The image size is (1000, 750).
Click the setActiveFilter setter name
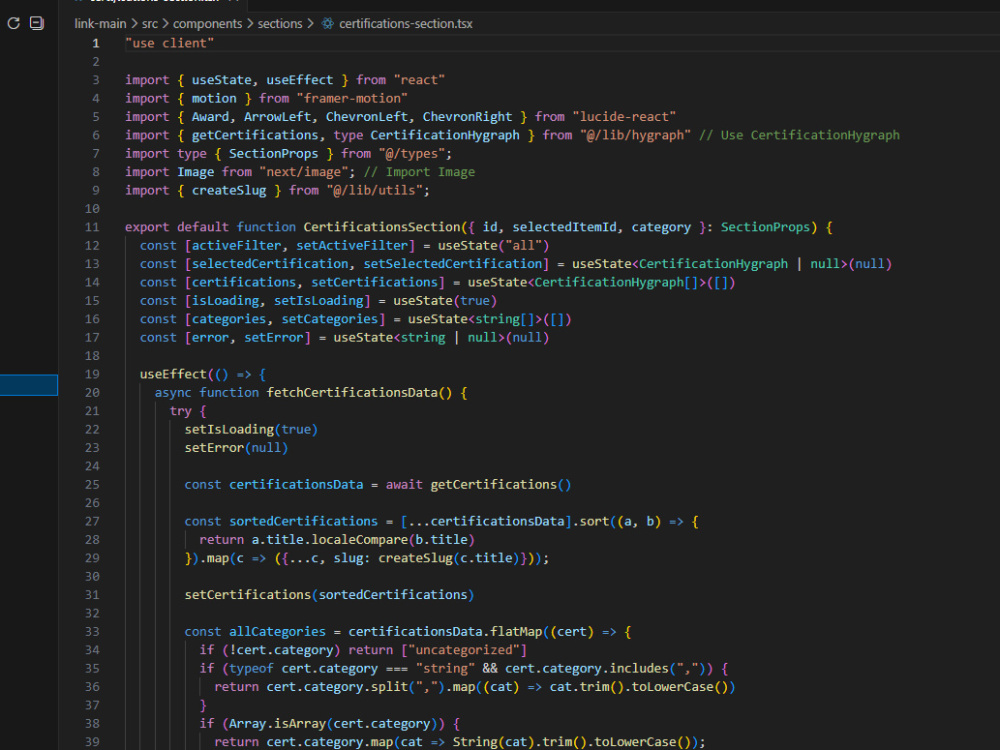tap(352, 246)
